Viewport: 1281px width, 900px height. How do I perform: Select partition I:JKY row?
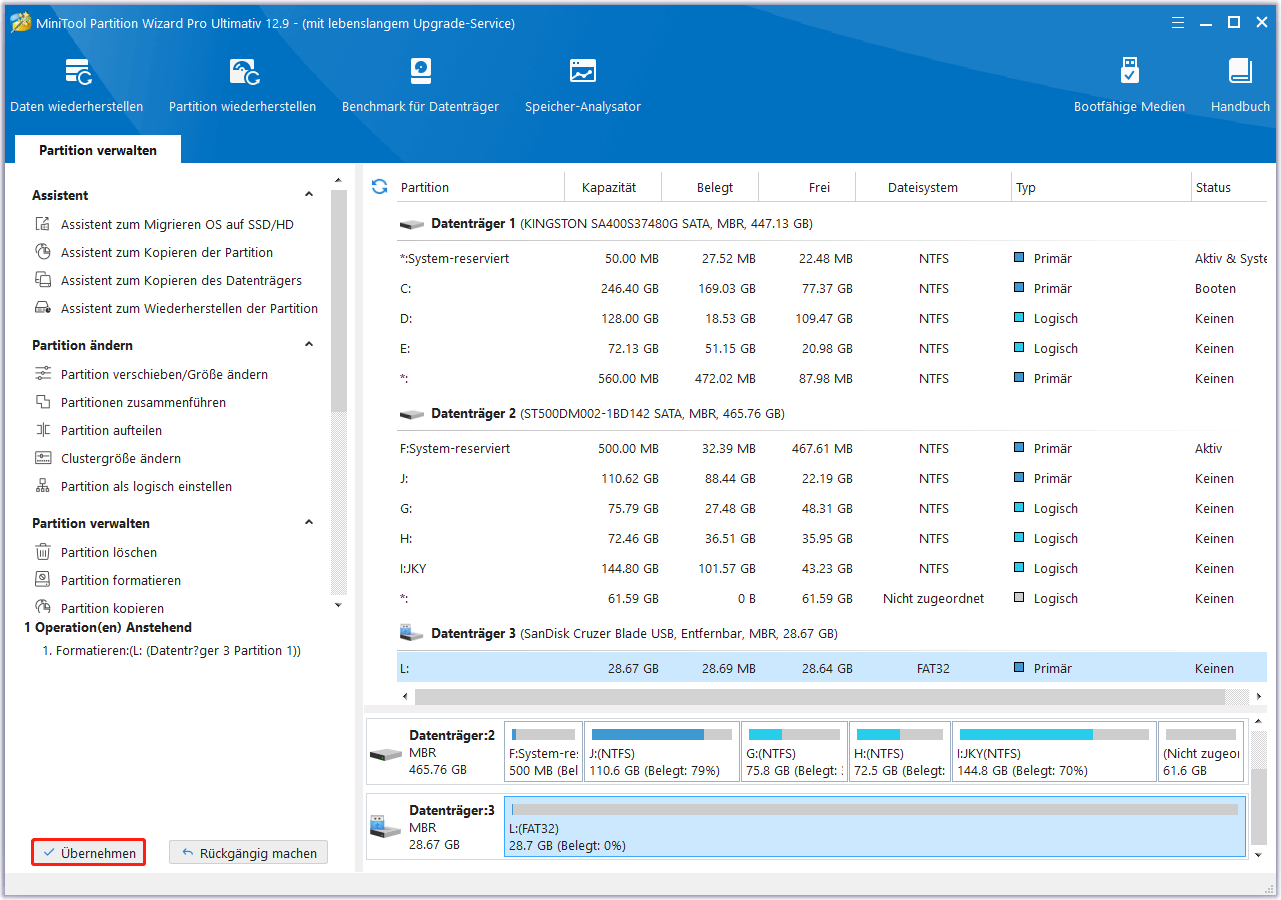pyautogui.click(x=832, y=569)
